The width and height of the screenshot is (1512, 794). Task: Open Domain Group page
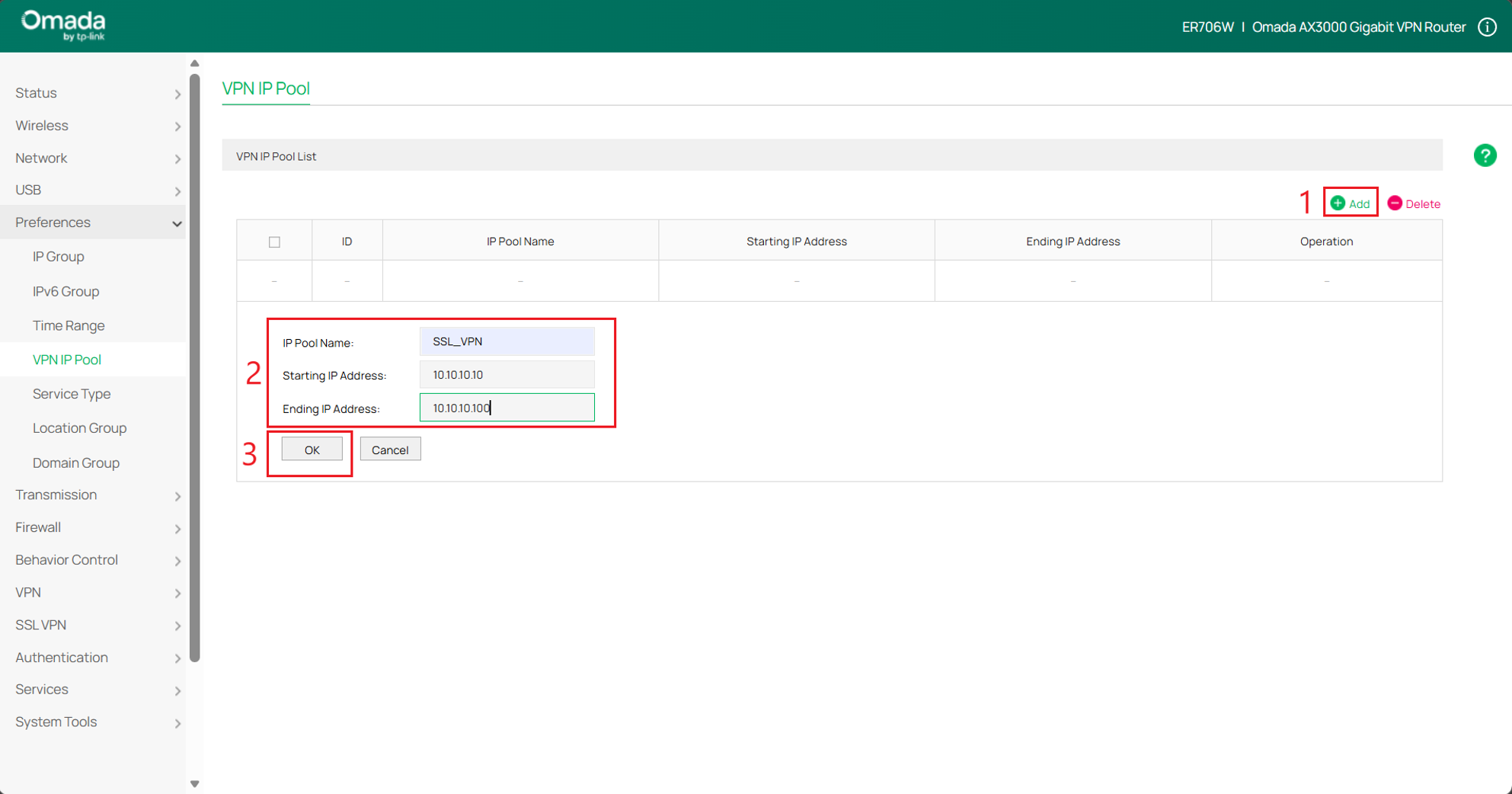(x=76, y=463)
